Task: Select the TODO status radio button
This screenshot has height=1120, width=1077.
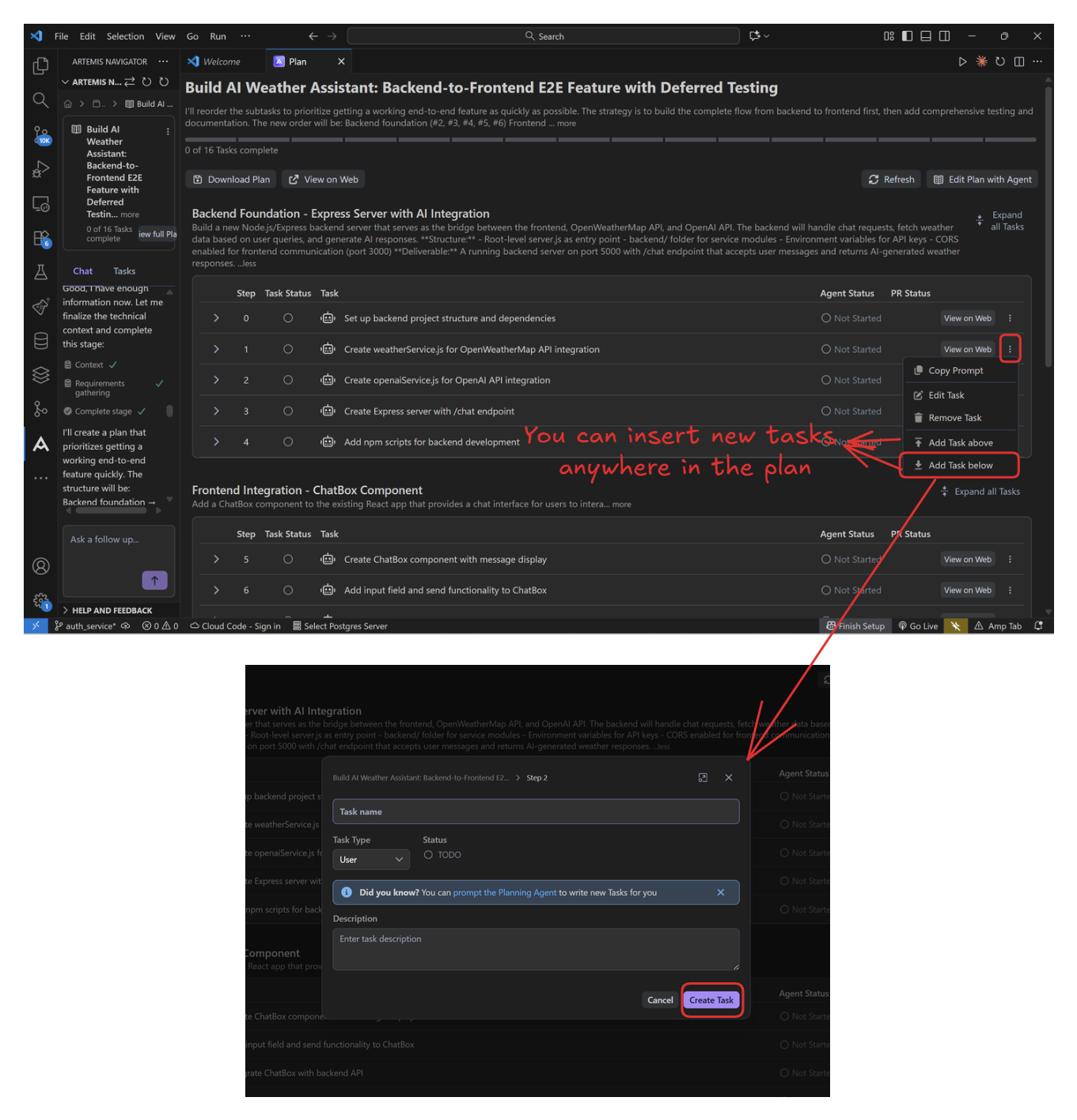Action: [428, 855]
